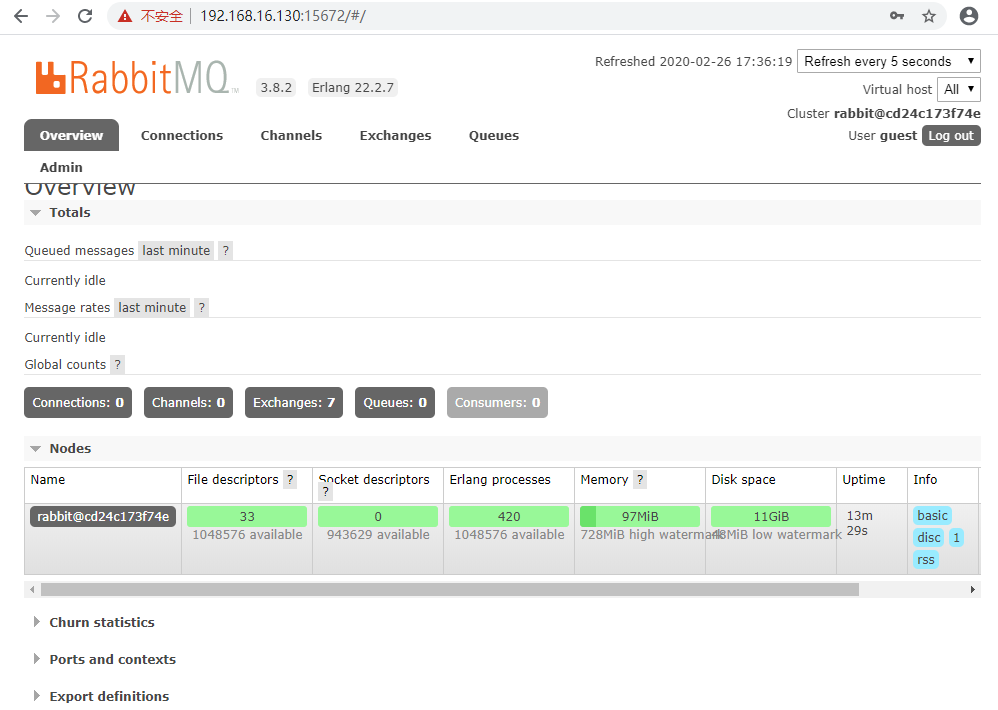The image size is (998, 710).
Task: Click the Uptime value 13m 29s
Action: [859, 523]
